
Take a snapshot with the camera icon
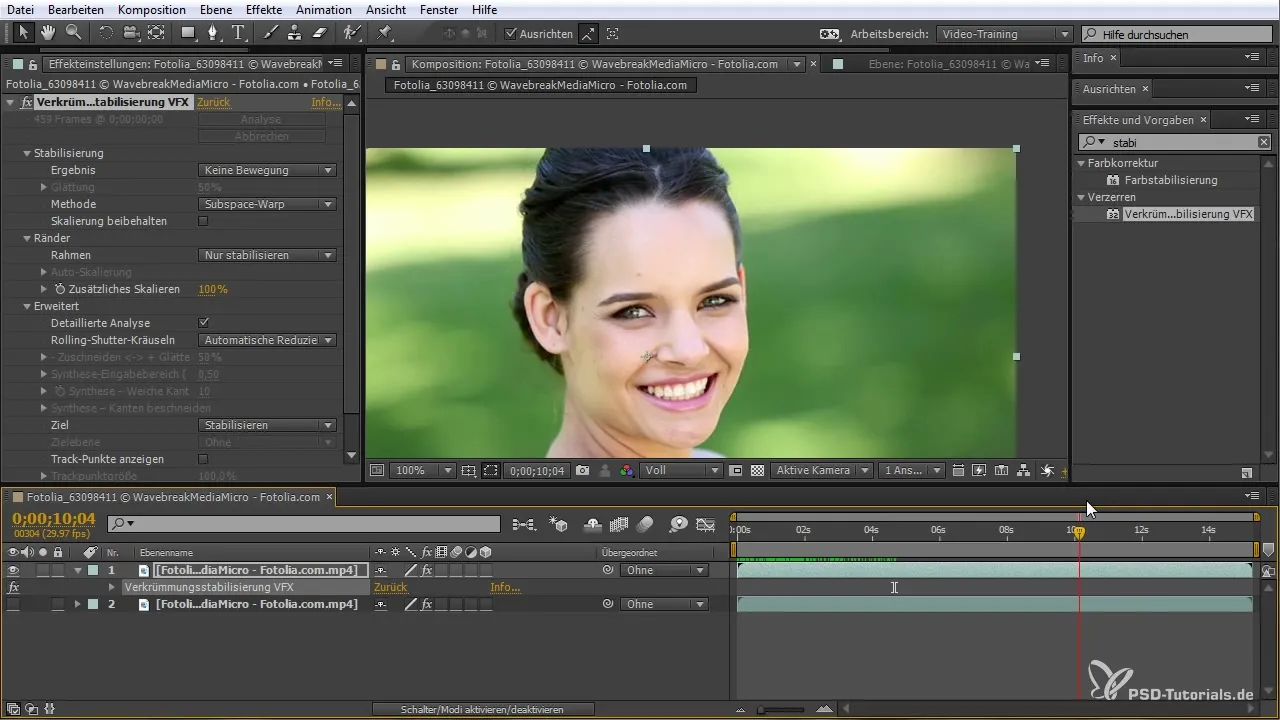[582, 470]
